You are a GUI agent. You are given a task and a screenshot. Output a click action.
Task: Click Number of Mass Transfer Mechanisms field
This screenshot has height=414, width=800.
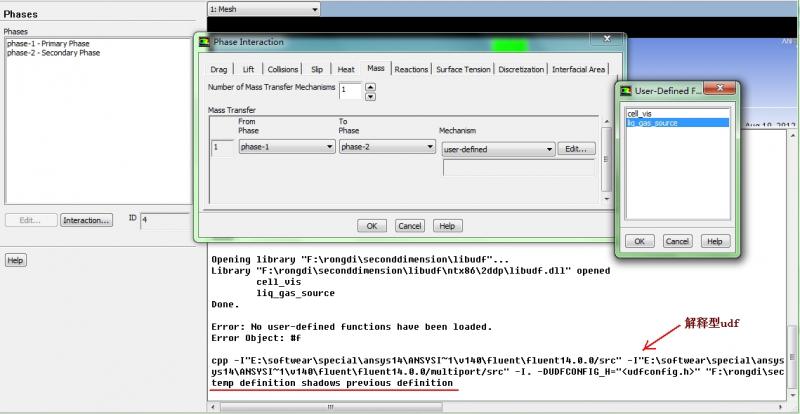pyautogui.click(x=350, y=90)
